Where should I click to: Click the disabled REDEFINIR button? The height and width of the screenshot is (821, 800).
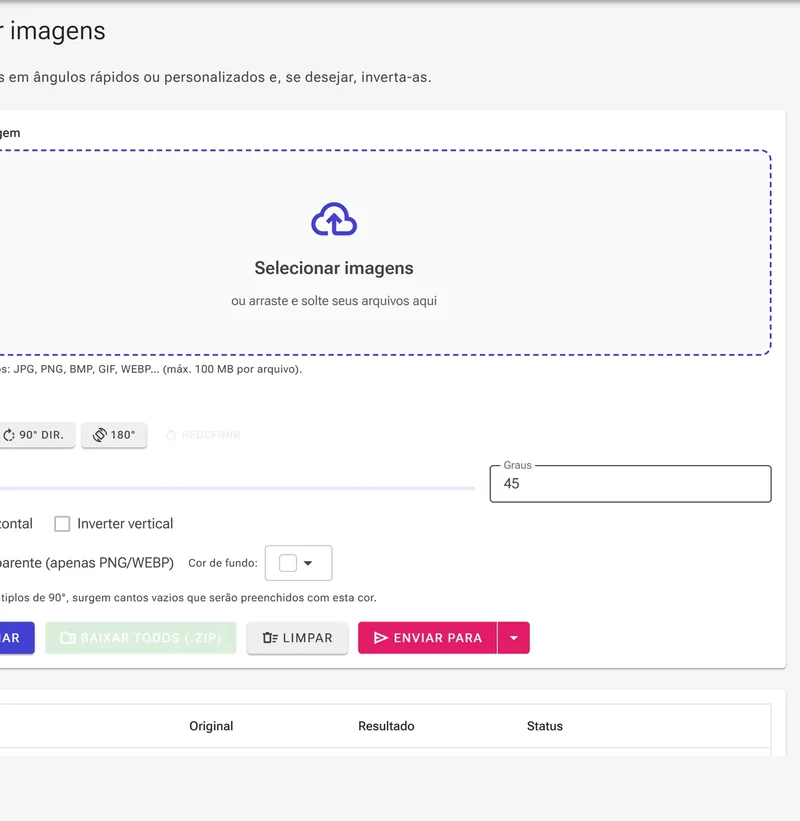pyautogui.click(x=204, y=435)
